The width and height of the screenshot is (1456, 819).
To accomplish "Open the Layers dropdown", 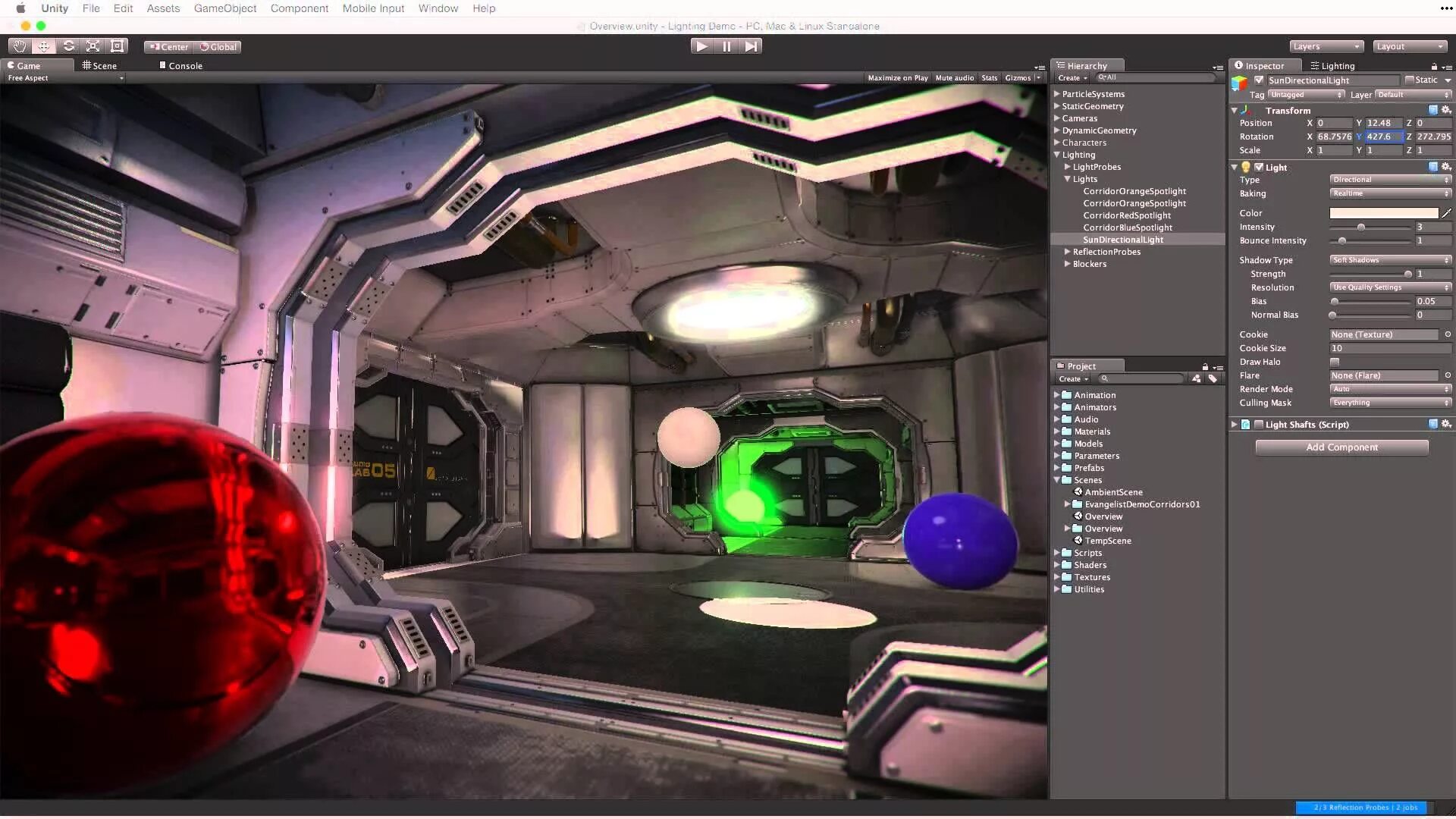I will coord(1326,46).
